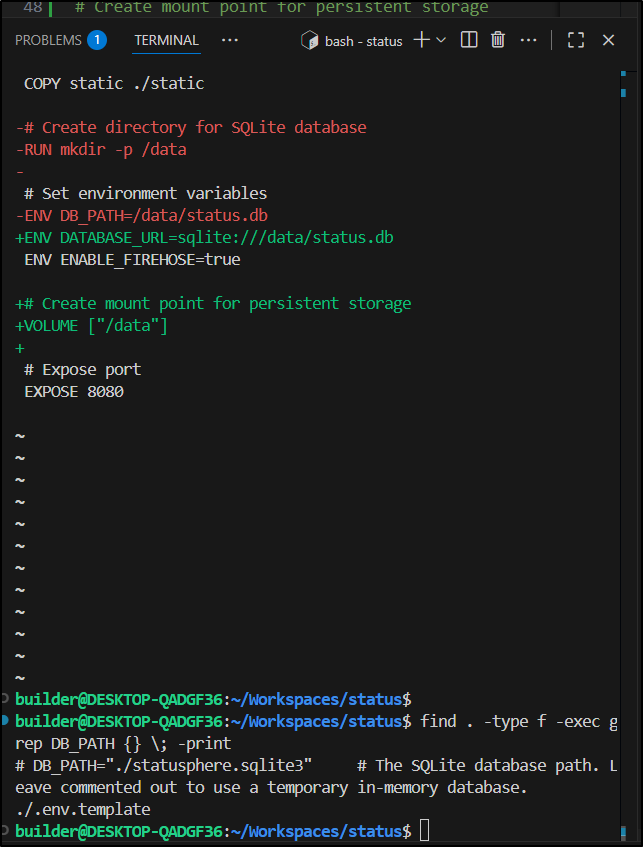Select the TERMINAL tab
The width and height of the screenshot is (643, 847).
[167, 40]
